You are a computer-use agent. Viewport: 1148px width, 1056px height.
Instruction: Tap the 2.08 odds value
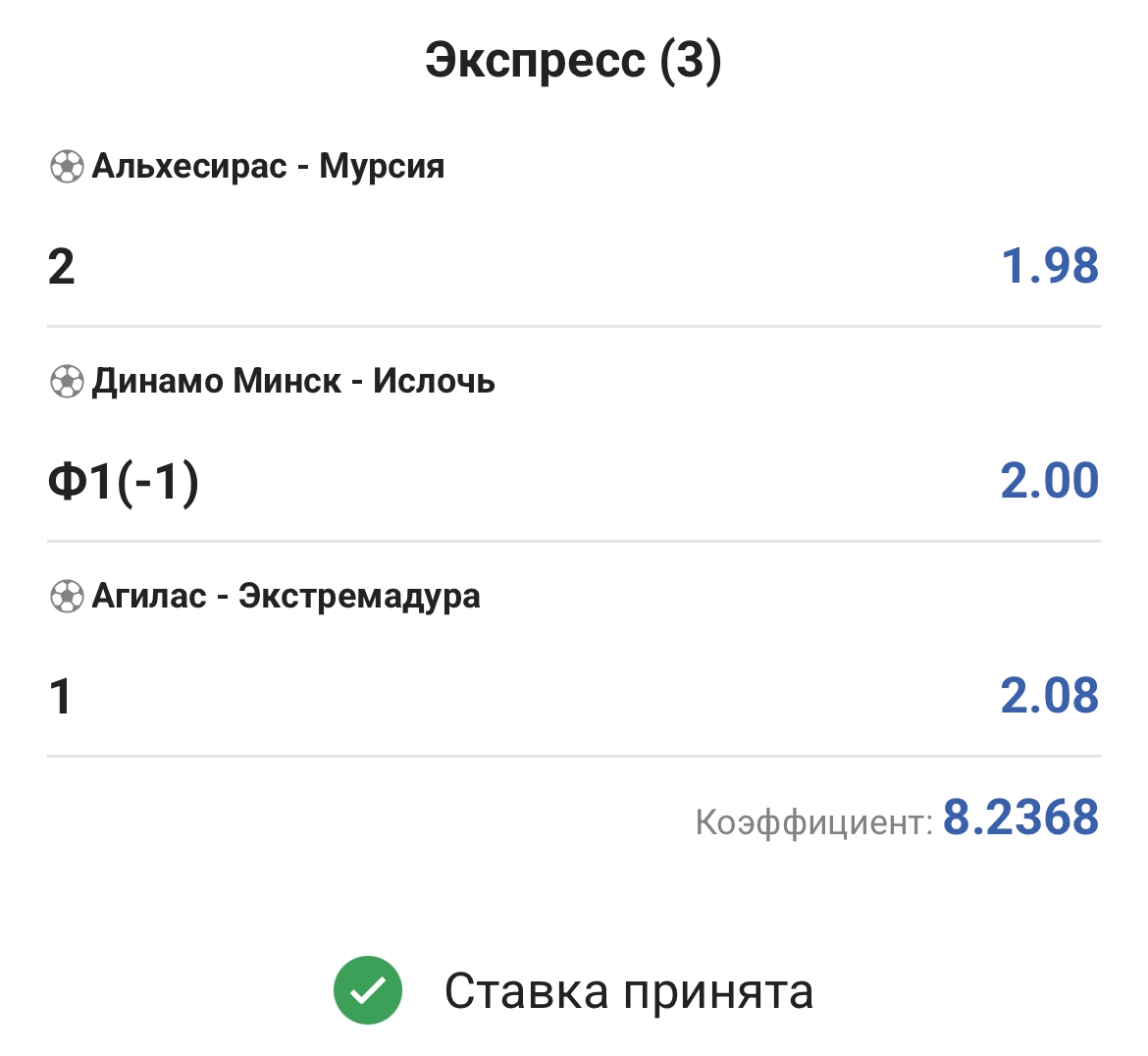[x=1049, y=696]
